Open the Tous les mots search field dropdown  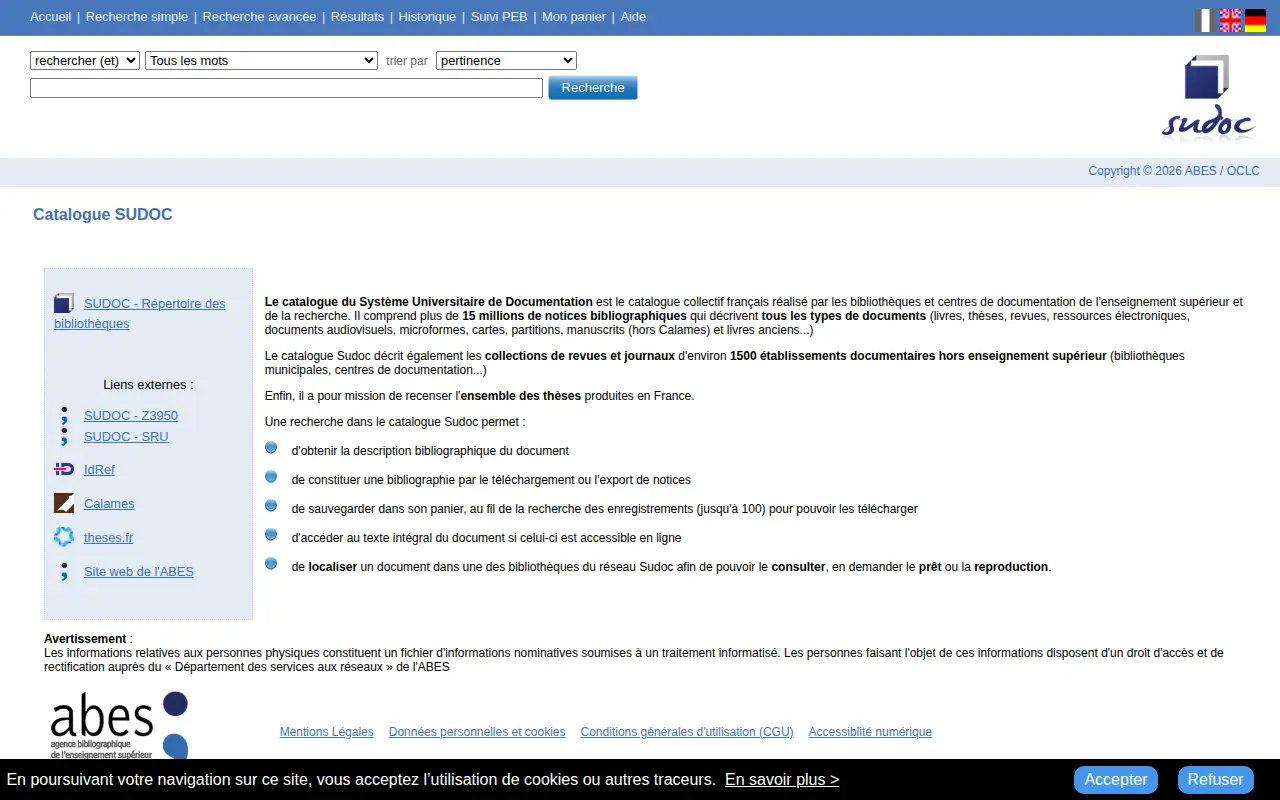[x=261, y=60]
